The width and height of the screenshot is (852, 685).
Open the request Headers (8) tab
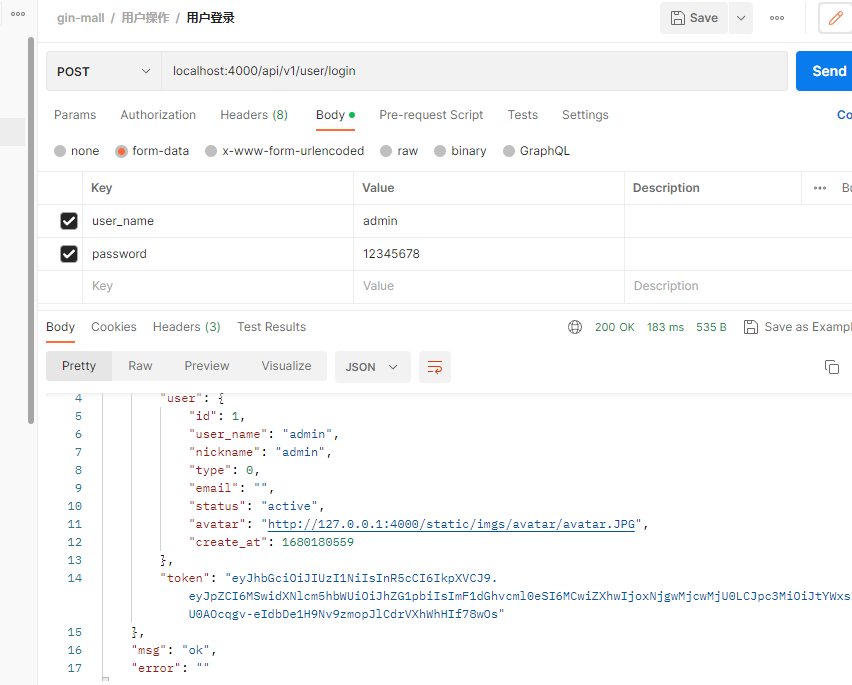tap(254, 115)
